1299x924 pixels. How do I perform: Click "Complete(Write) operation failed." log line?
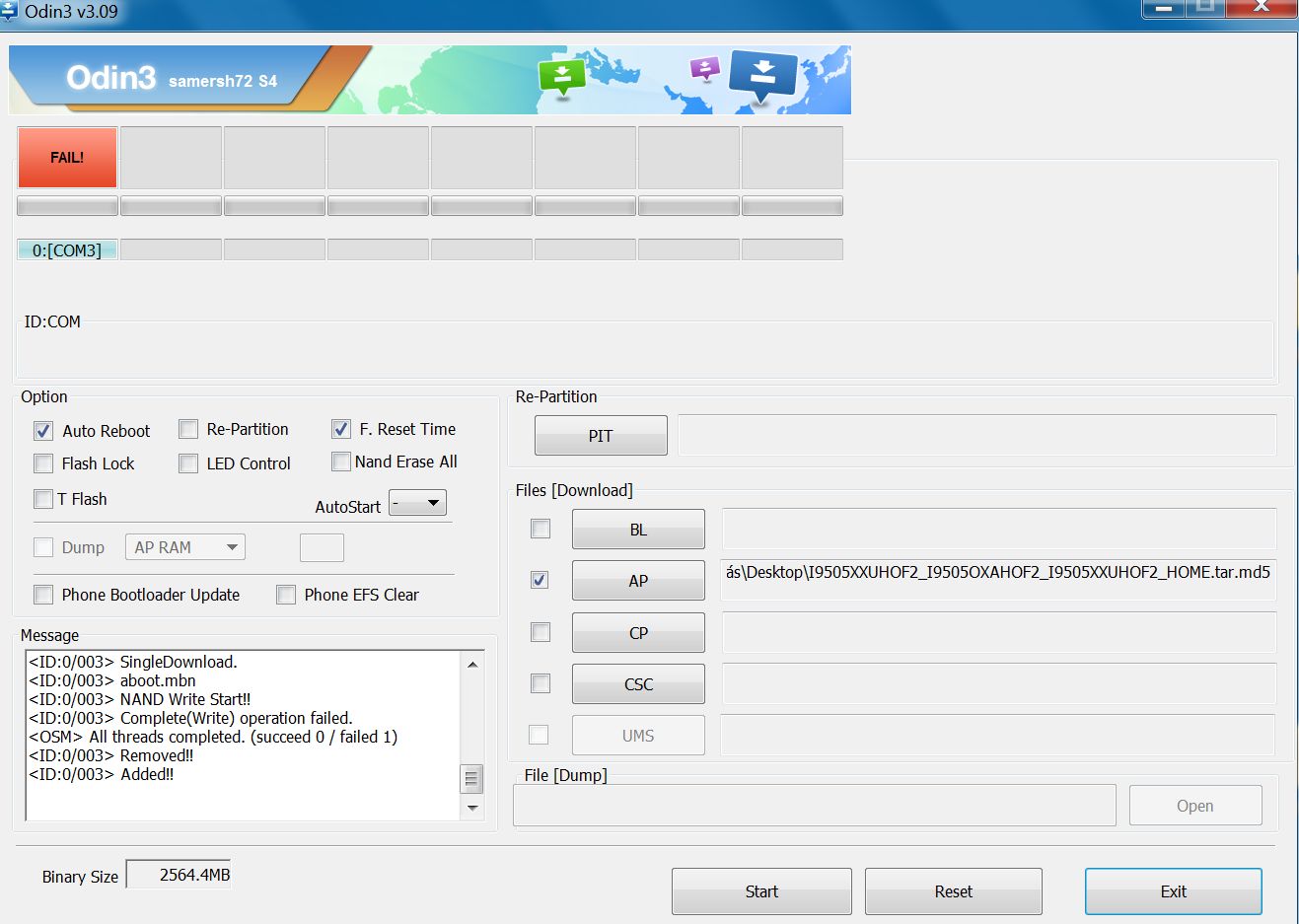click(190, 718)
